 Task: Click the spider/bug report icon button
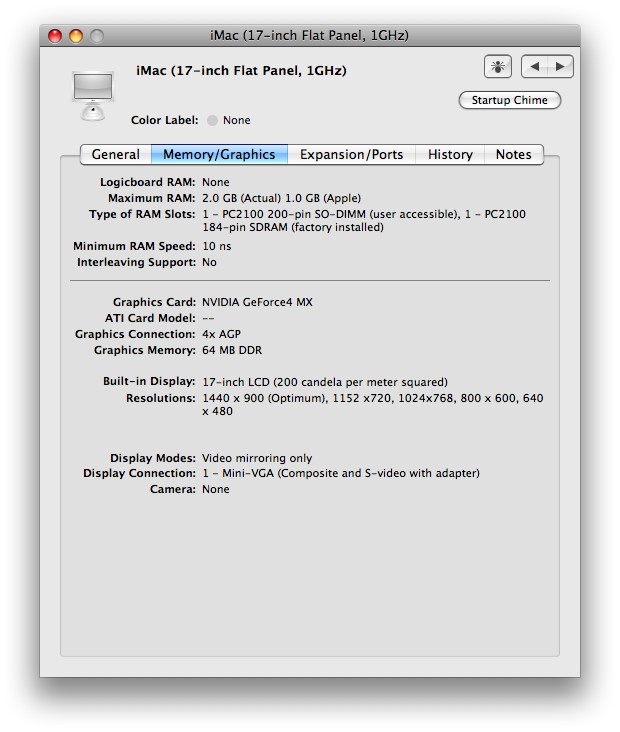498,66
